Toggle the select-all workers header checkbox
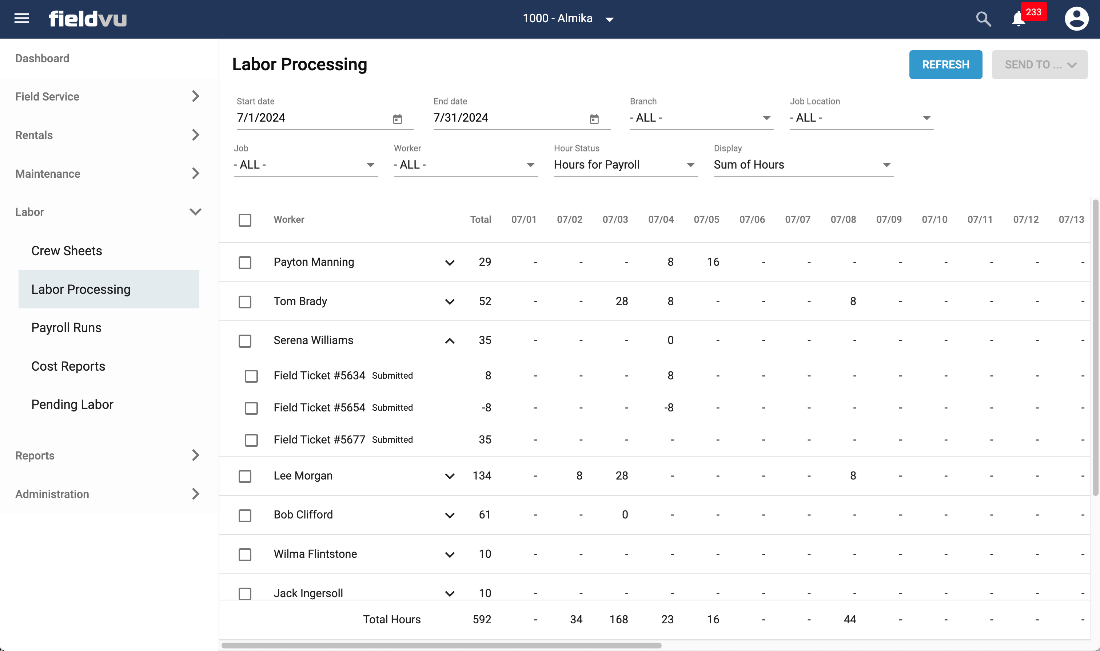Viewport: 1100px width, 651px height. click(x=245, y=220)
